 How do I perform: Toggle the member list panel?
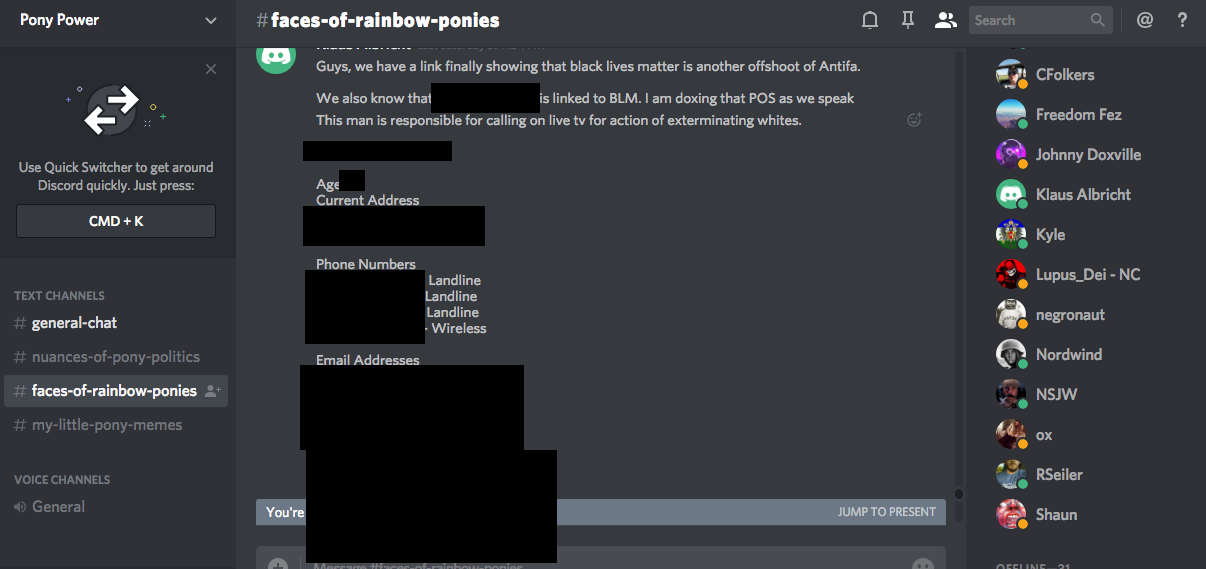pyautogui.click(x=944, y=20)
